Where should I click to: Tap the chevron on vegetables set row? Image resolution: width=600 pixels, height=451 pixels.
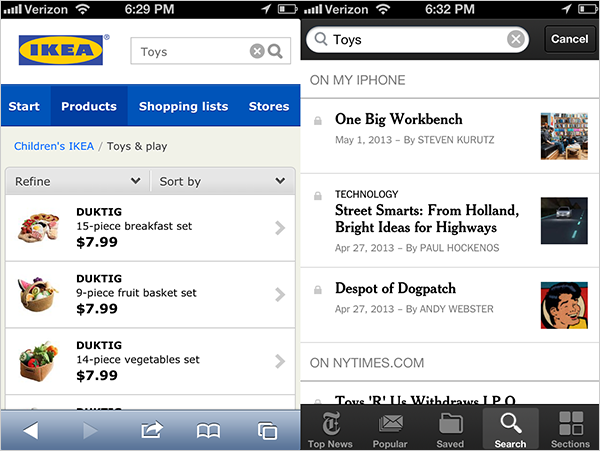point(280,361)
